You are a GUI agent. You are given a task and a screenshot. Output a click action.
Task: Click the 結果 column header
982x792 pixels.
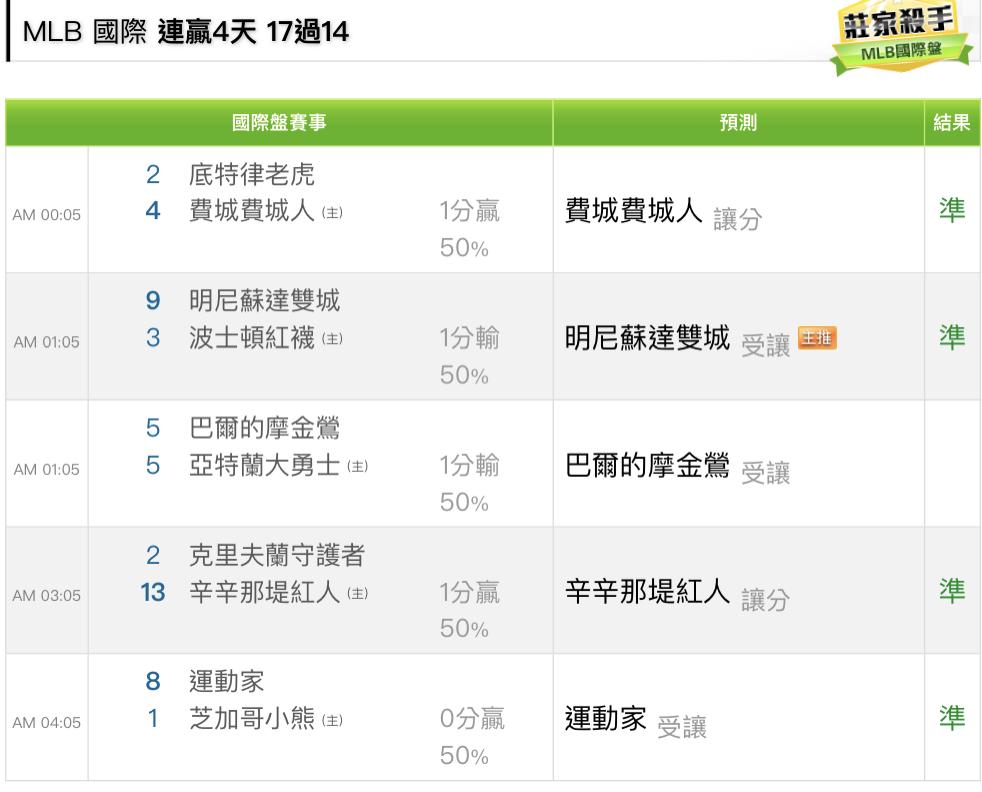click(x=952, y=122)
